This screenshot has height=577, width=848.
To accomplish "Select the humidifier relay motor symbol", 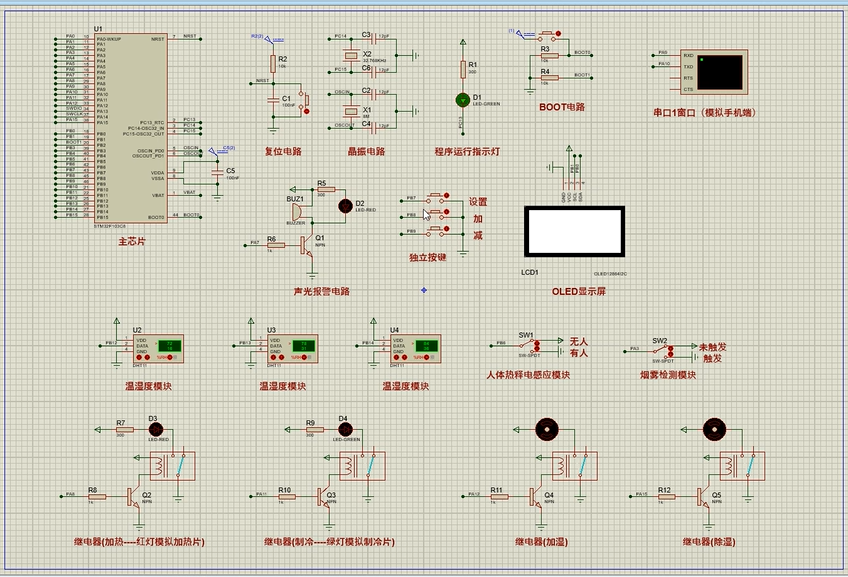I will 546,429.
